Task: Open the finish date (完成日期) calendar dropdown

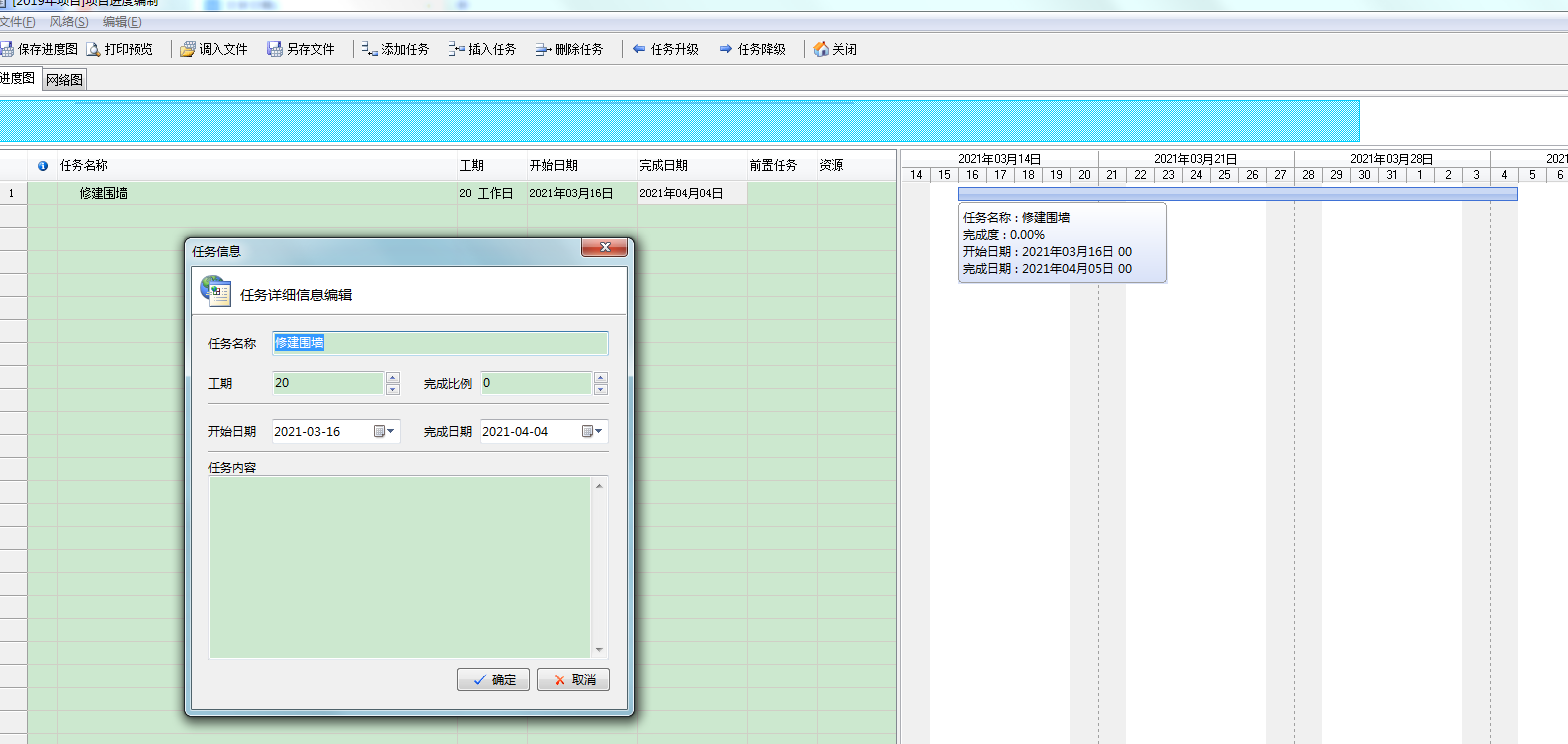Action: click(x=593, y=432)
